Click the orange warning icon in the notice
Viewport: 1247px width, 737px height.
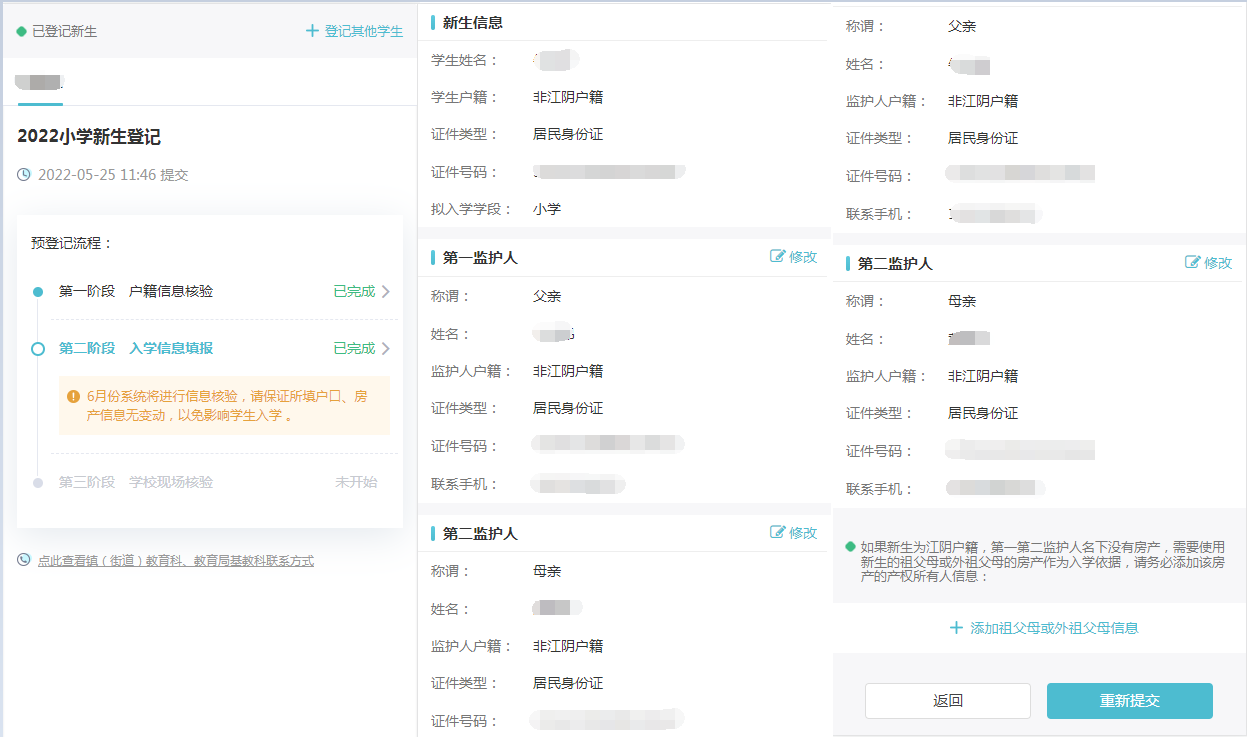73,397
